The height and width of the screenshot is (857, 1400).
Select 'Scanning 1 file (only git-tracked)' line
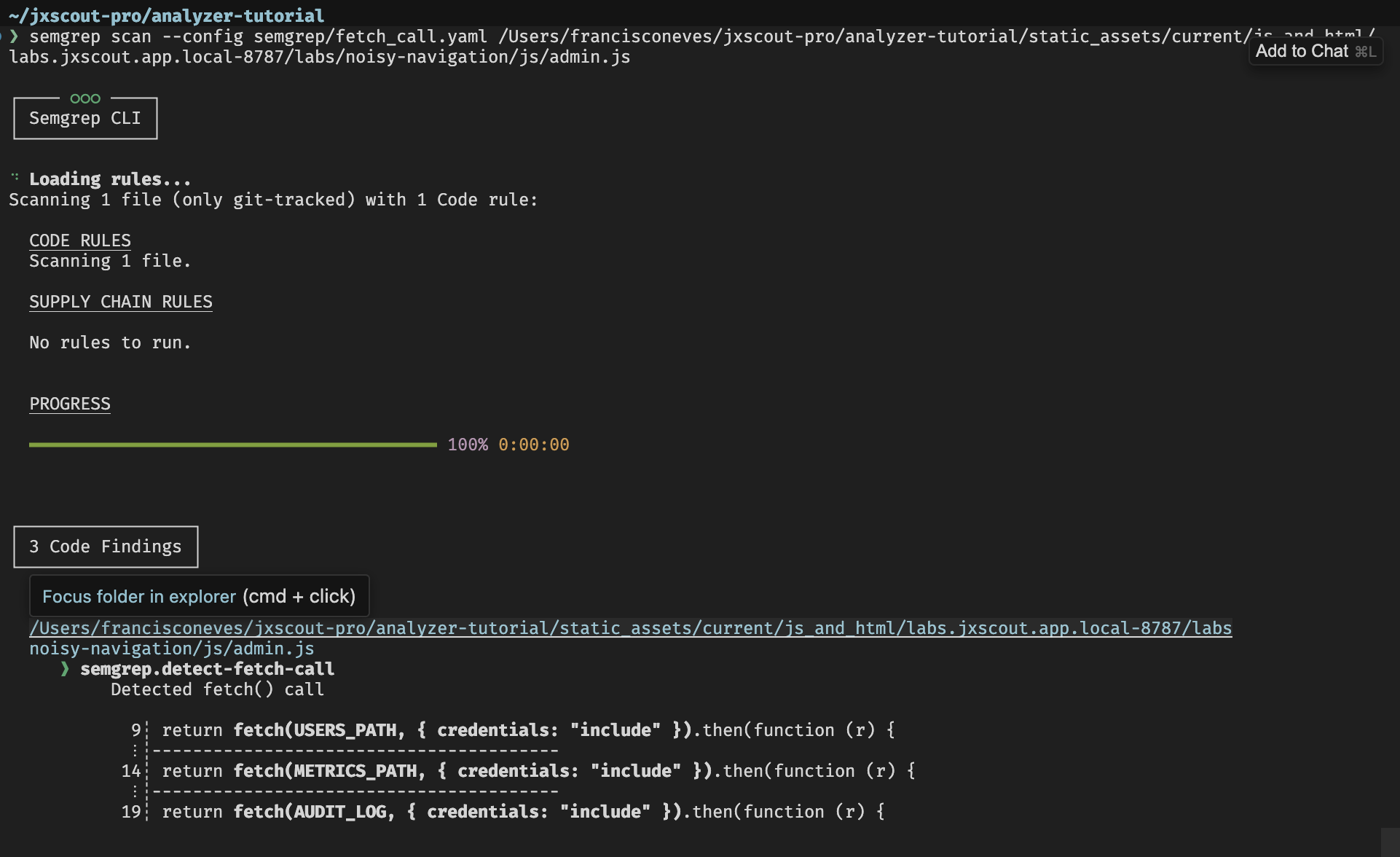click(273, 200)
